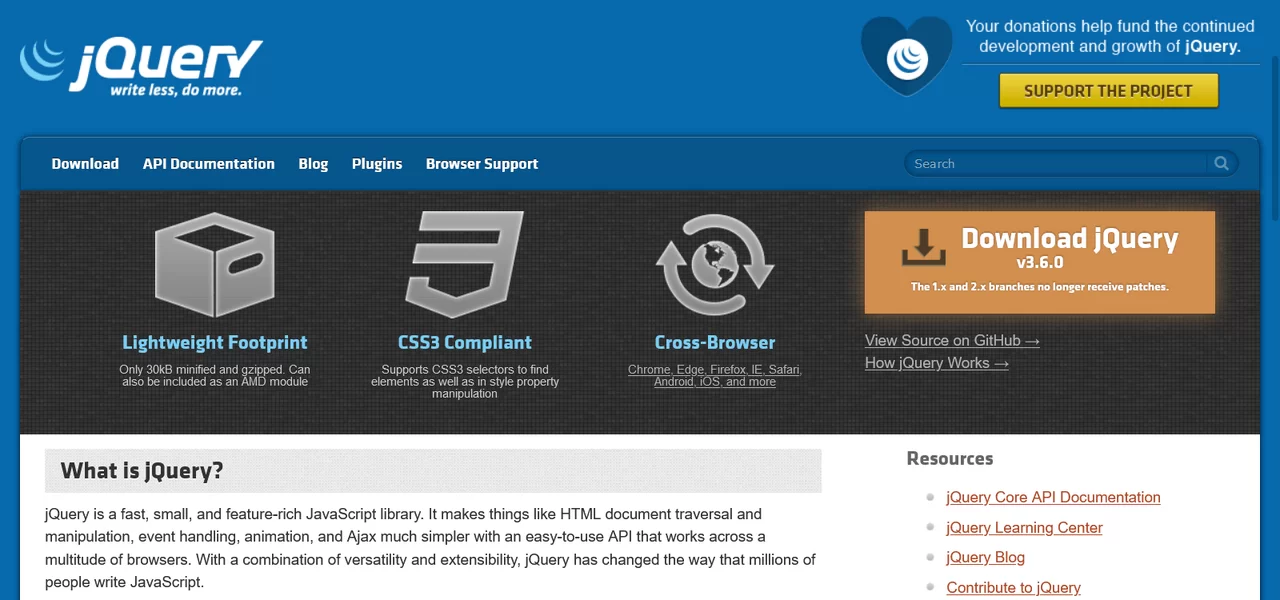Click the search magnifier icon
1280x600 pixels.
coord(1222,163)
